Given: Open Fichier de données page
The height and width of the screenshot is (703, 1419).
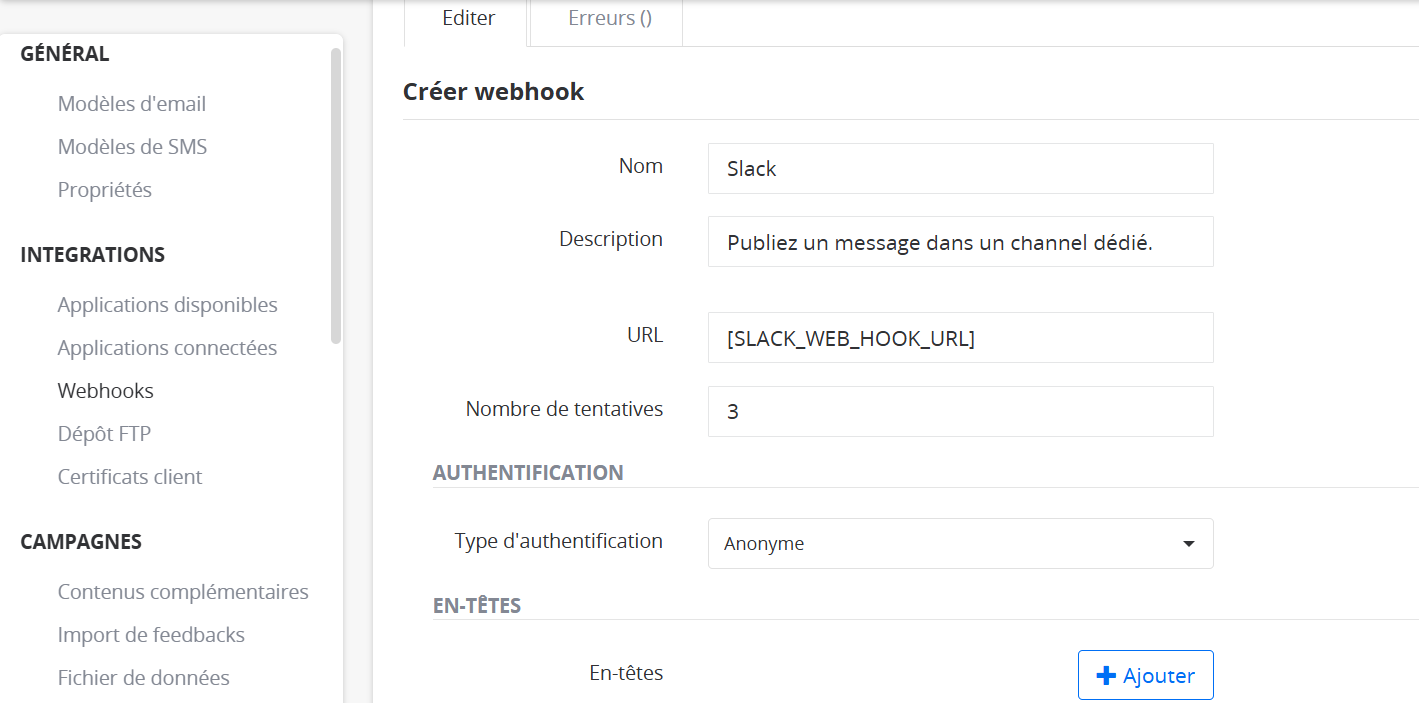Looking at the screenshot, I should (143, 678).
